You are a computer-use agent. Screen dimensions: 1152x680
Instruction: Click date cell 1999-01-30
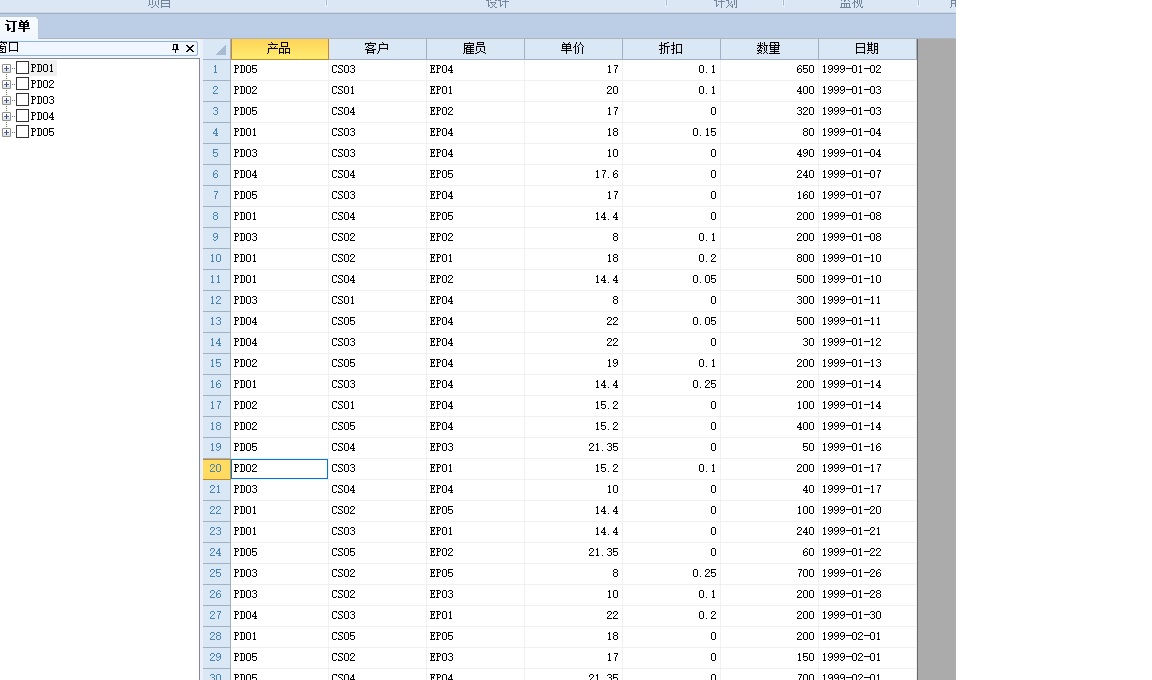click(x=868, y=615)
